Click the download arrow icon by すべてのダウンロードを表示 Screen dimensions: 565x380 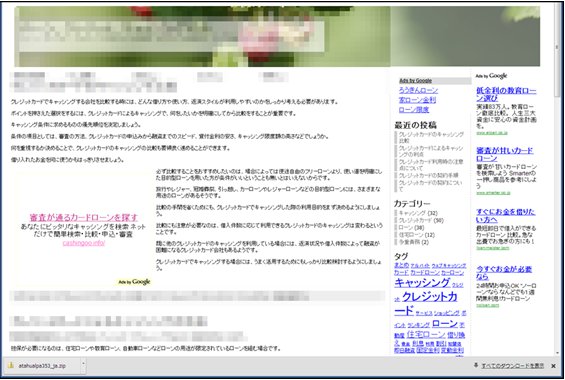[x=476, y=366]
